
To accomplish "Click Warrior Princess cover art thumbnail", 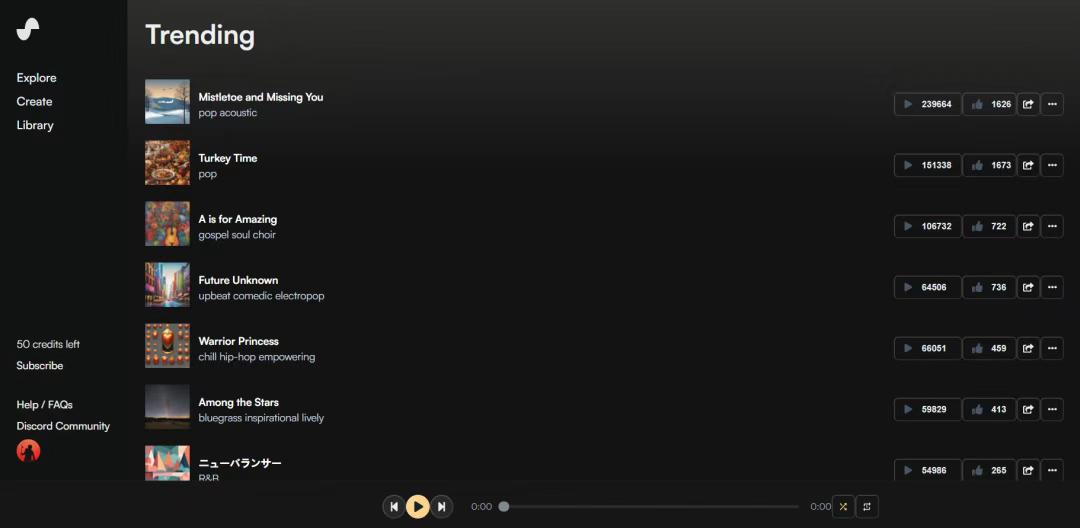I will click(x=167, y=346).
